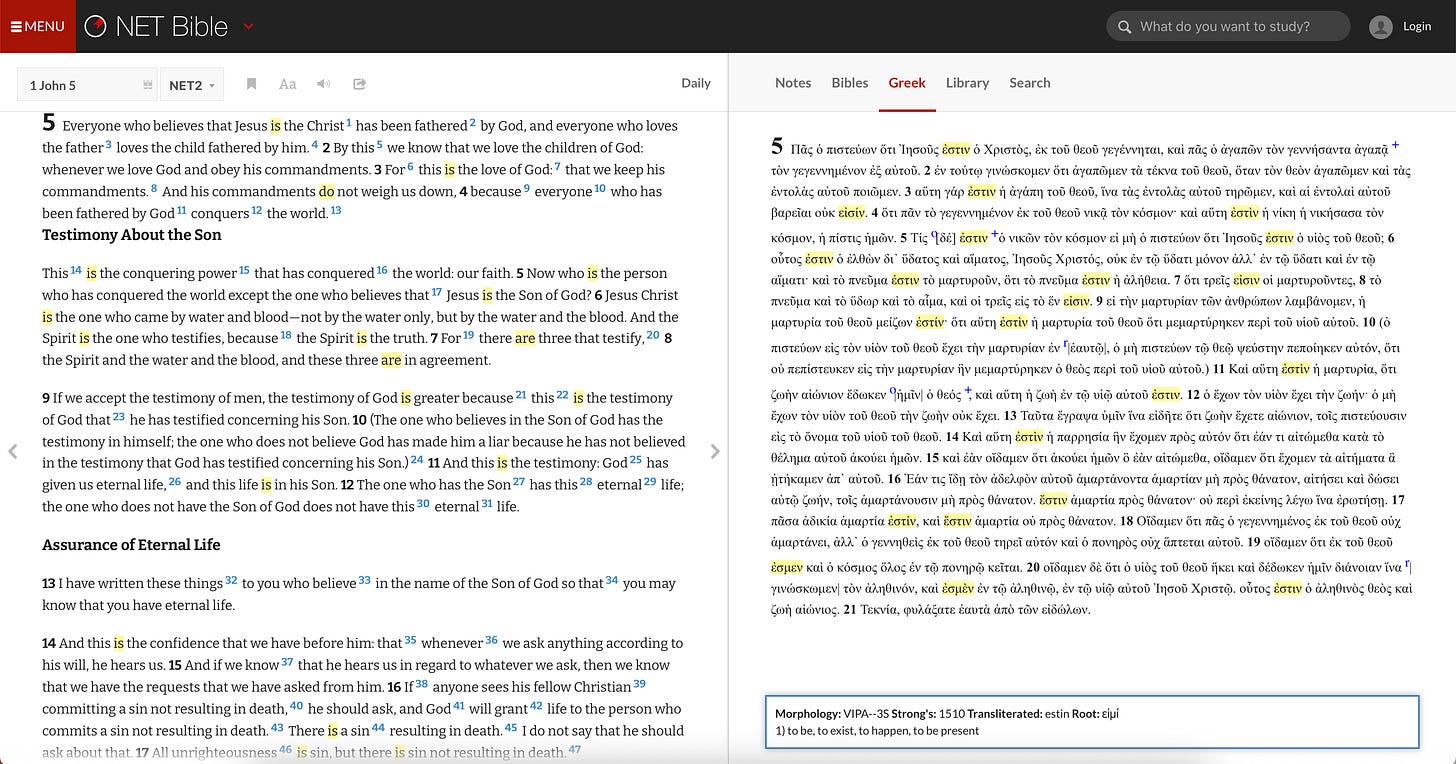Open the NET2 translation dropdown

click(192, 85)
